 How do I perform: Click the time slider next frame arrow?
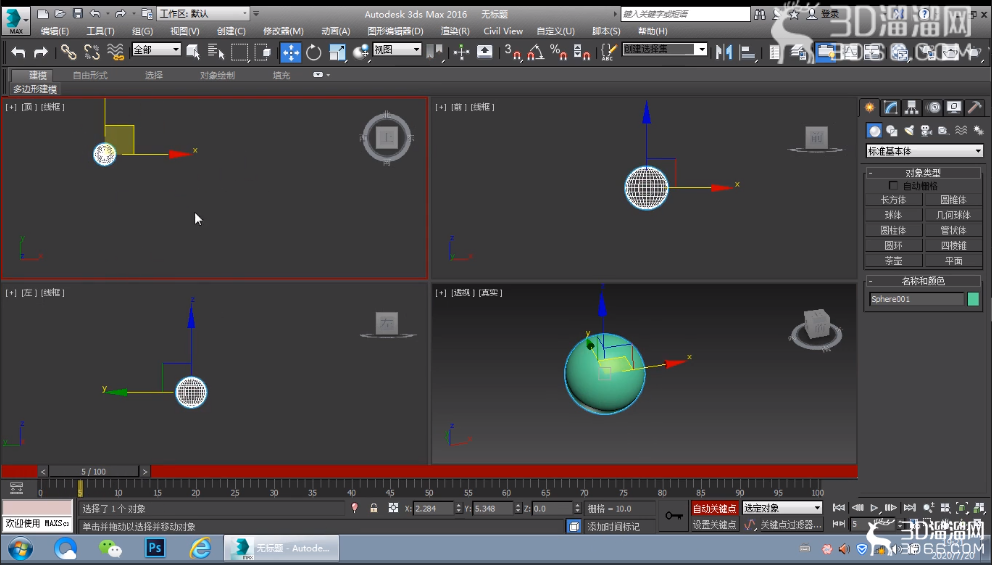(x=145, y=471)
